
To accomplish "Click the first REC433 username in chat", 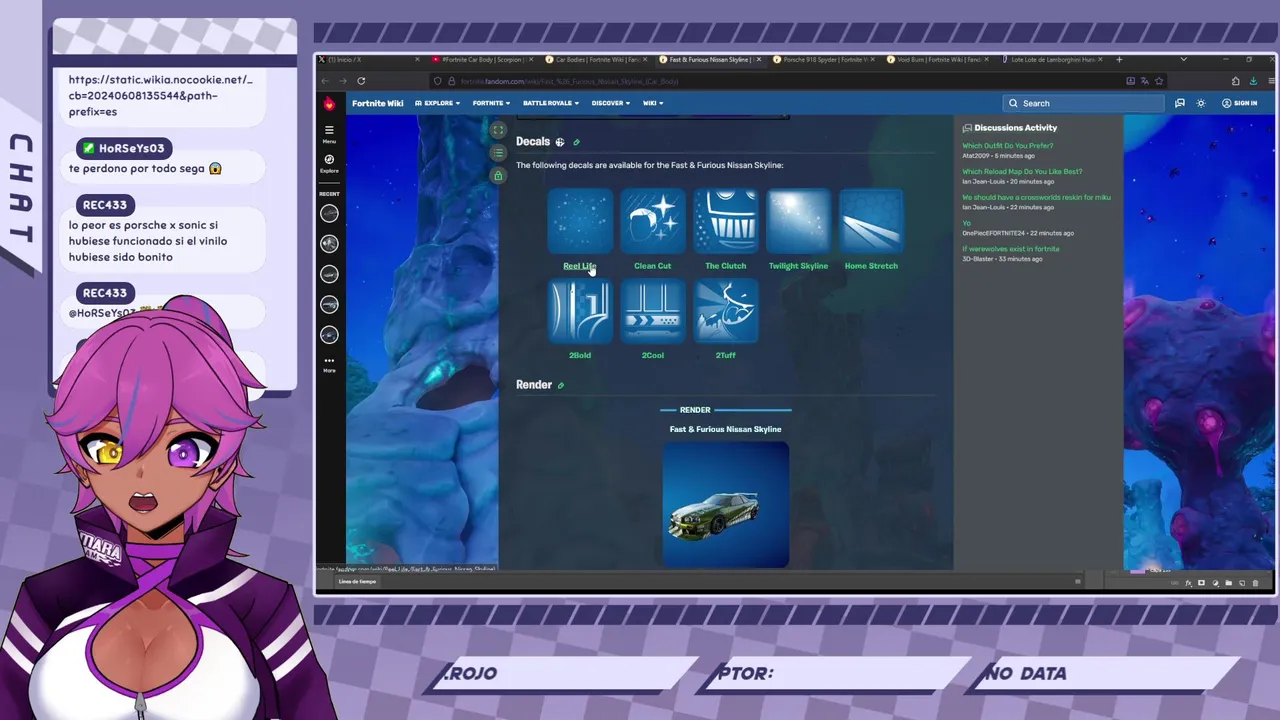I will tap(105, 205).
